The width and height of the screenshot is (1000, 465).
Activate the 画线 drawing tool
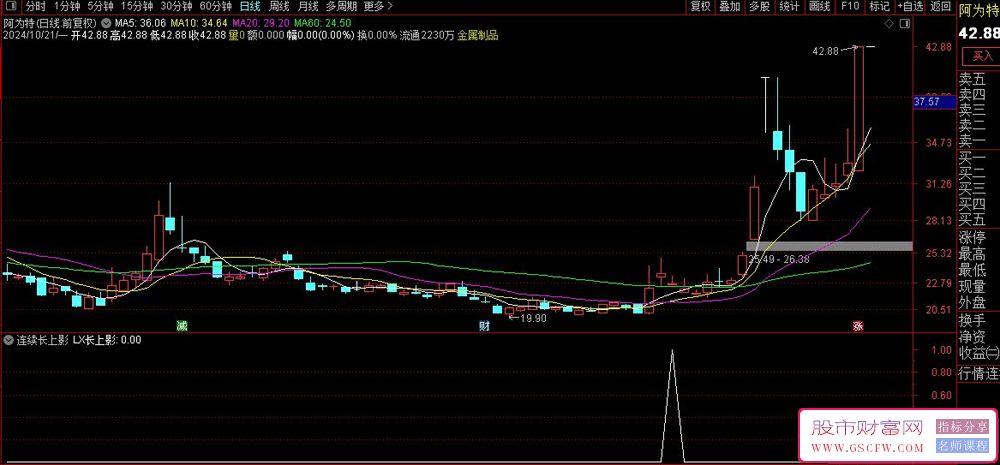pos(820,6)
